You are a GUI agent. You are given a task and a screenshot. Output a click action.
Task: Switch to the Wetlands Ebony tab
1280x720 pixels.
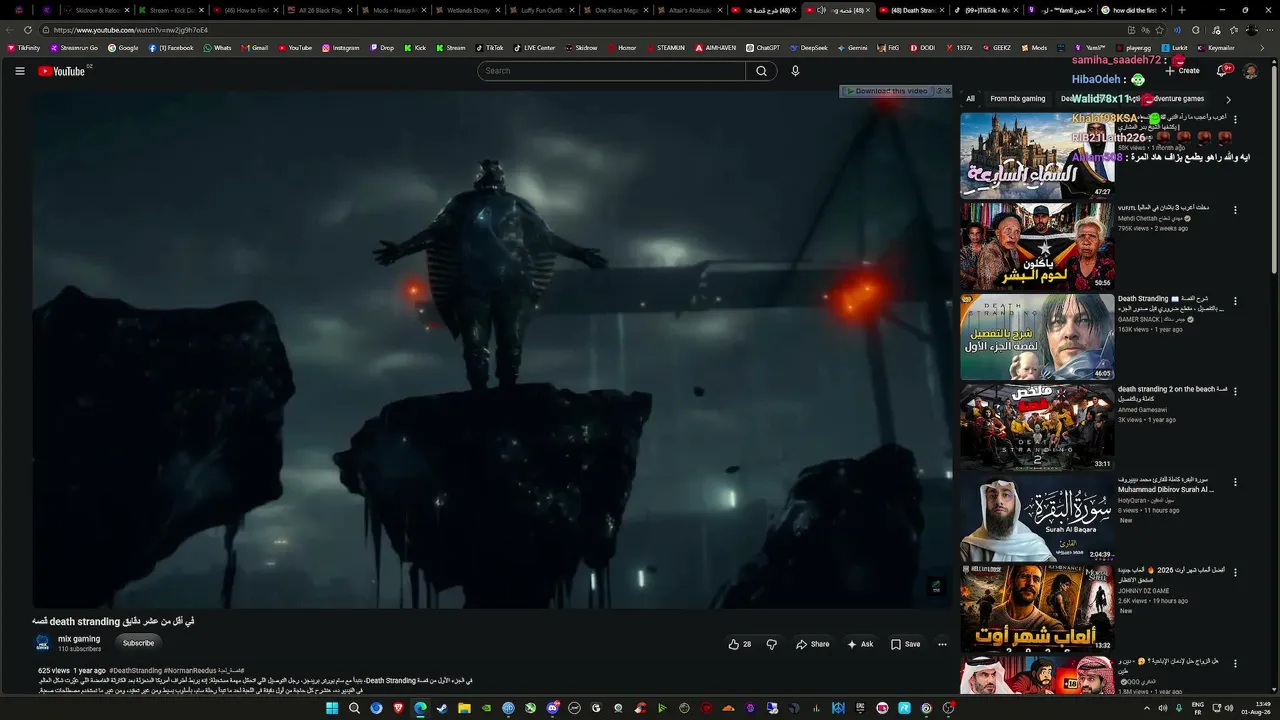pos(468,10)
